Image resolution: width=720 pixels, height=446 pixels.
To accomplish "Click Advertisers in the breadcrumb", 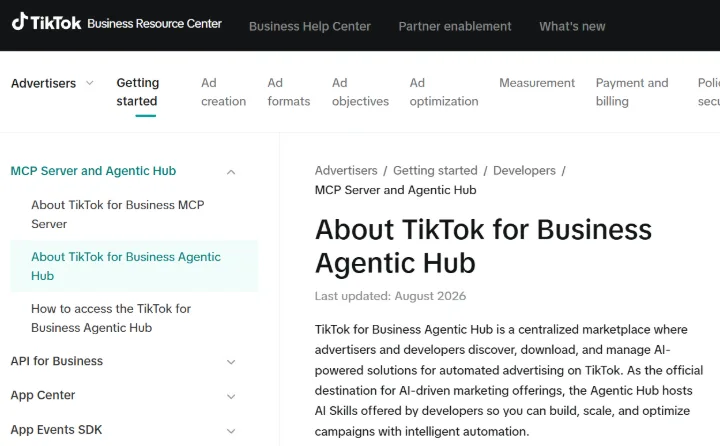I will tap(346, 170).
